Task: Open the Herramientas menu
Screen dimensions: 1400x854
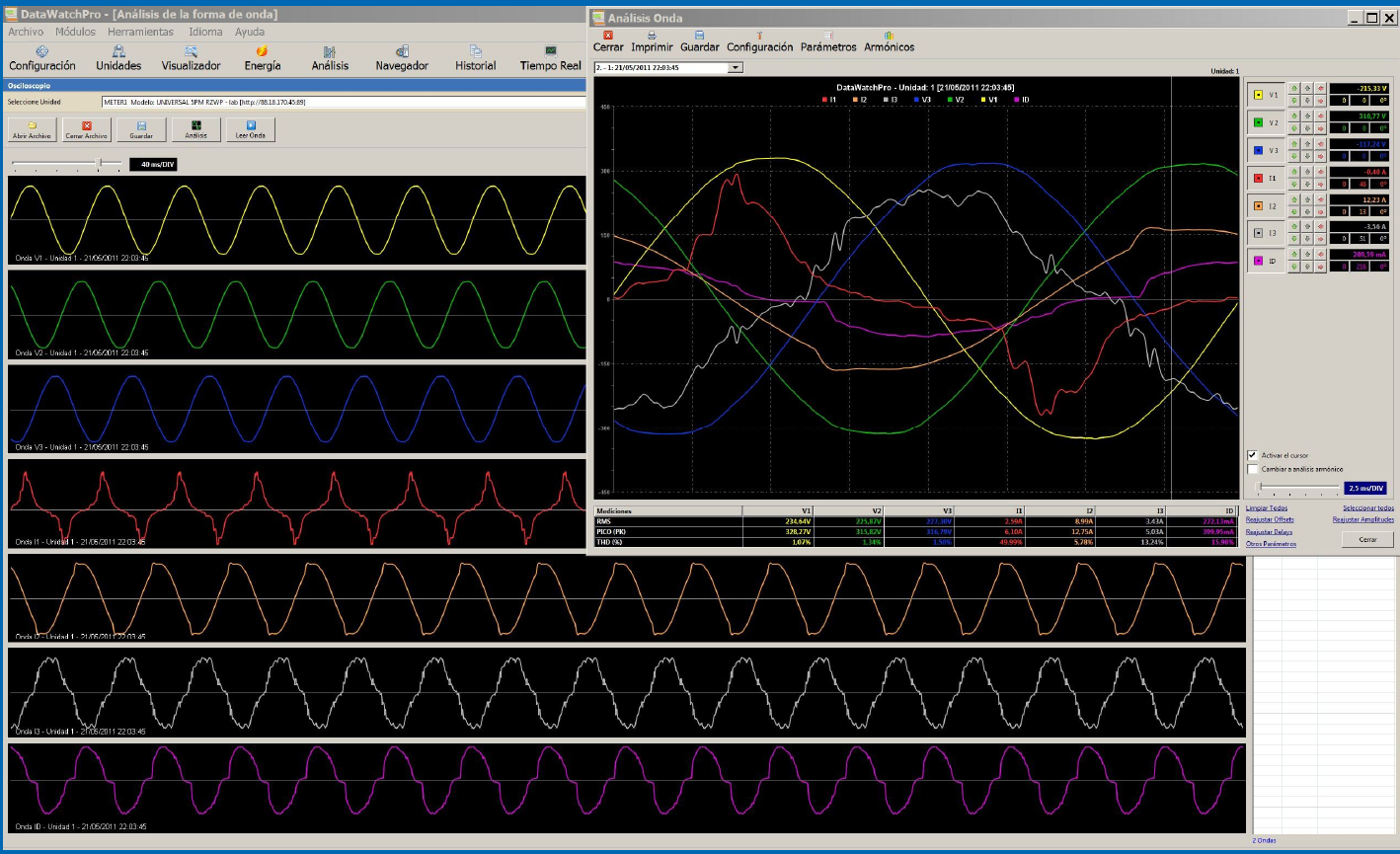Action: 140,32
